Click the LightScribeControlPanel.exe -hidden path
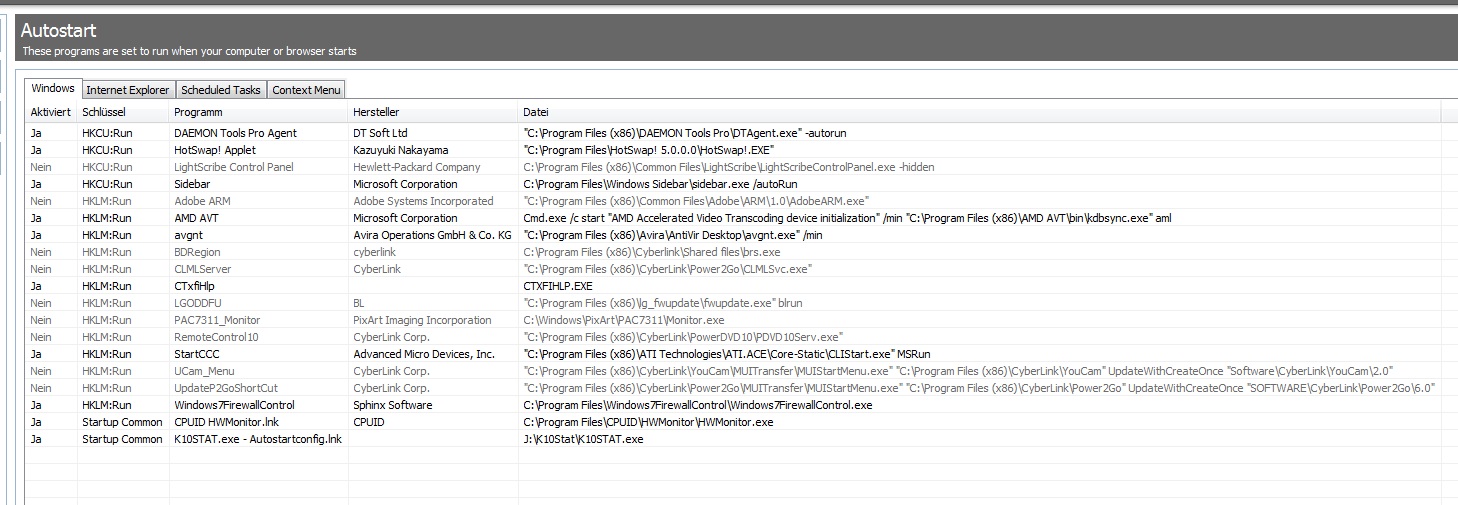The width and height of the screenshot is (1458, 505). pos(729,167)
